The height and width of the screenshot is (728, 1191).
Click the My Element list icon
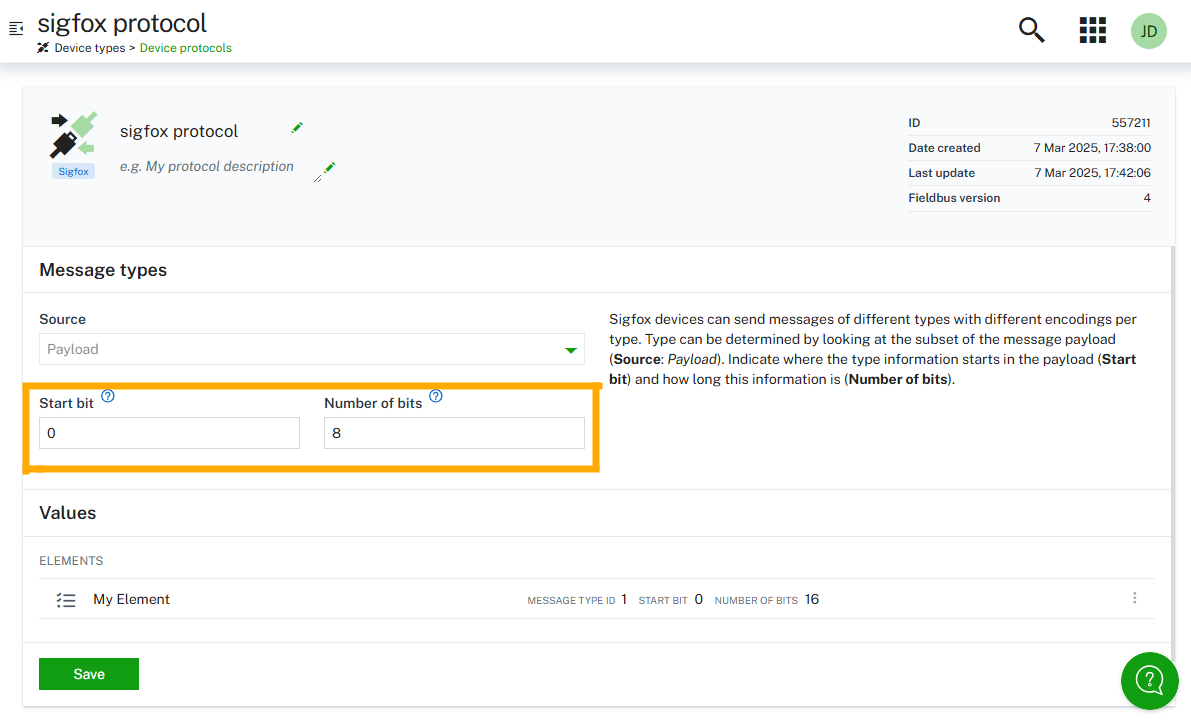click(66, 600)
